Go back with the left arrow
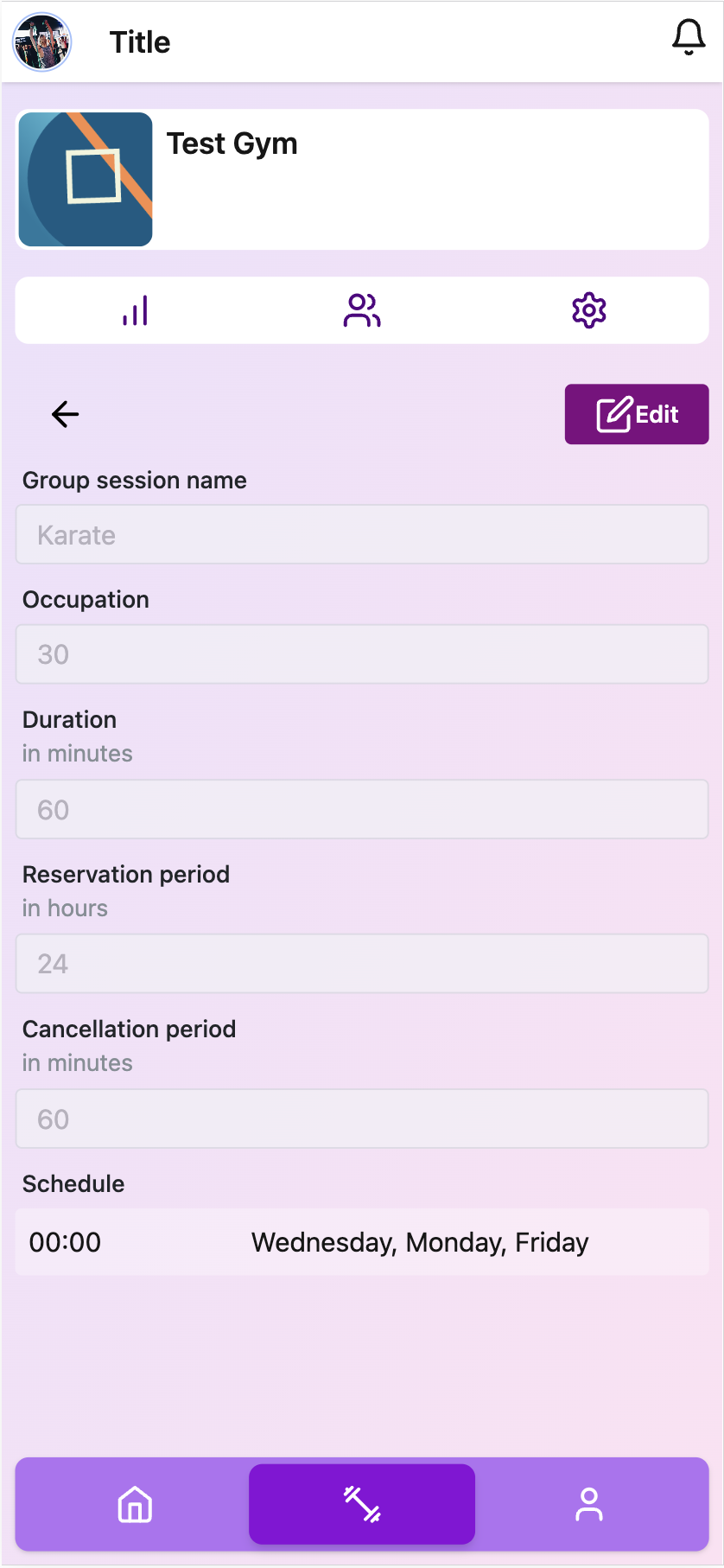The image size is (724, 1568). click(65, 414)
